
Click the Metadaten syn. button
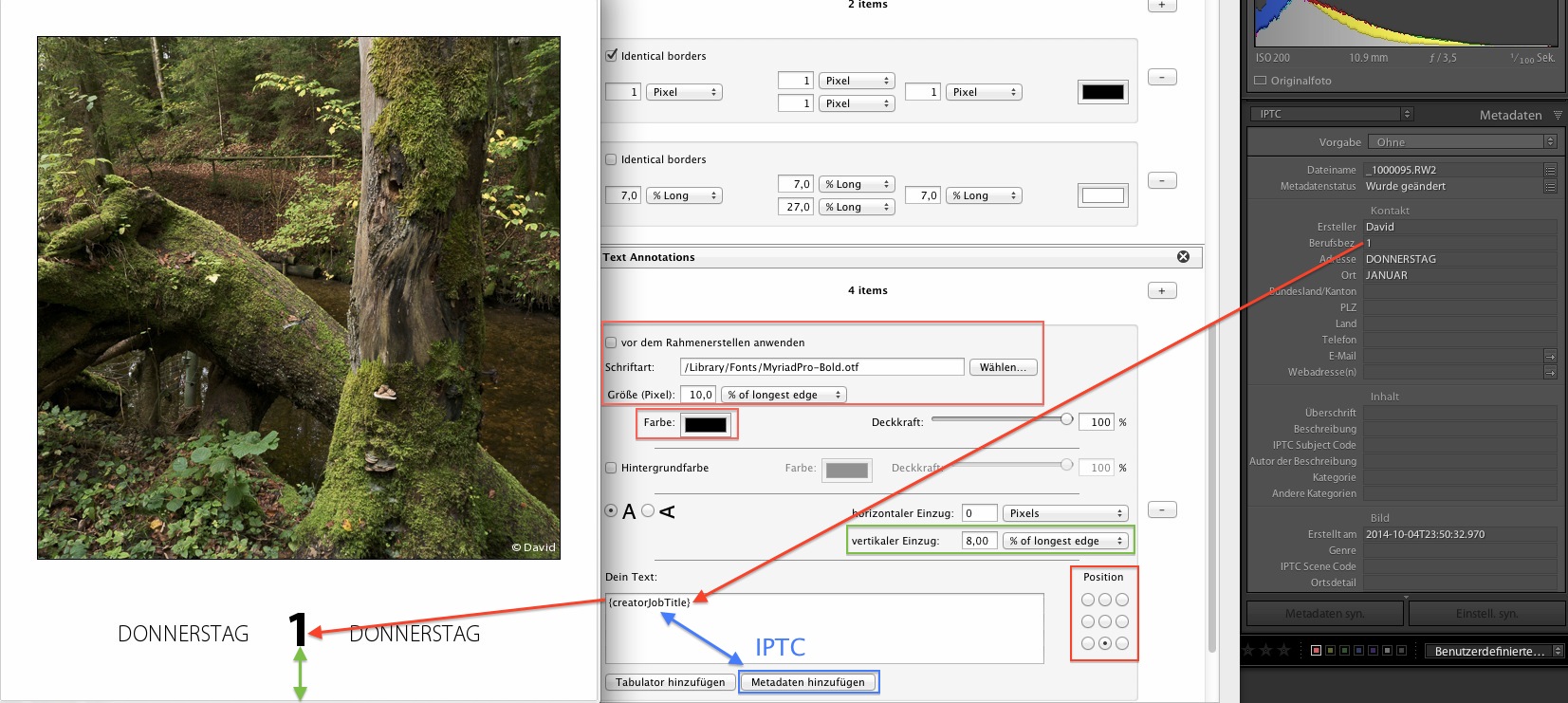(1324, 614)
